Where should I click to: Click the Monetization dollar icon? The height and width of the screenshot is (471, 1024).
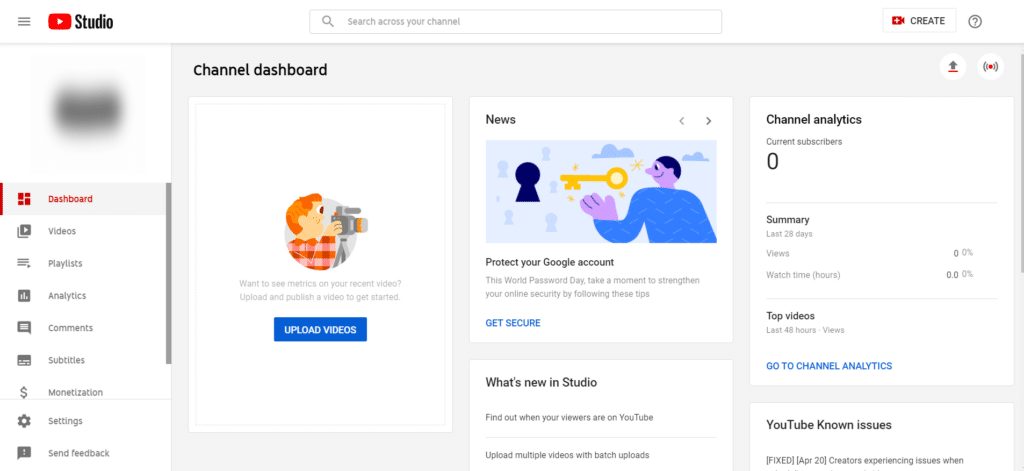click(x=24, y=392)
